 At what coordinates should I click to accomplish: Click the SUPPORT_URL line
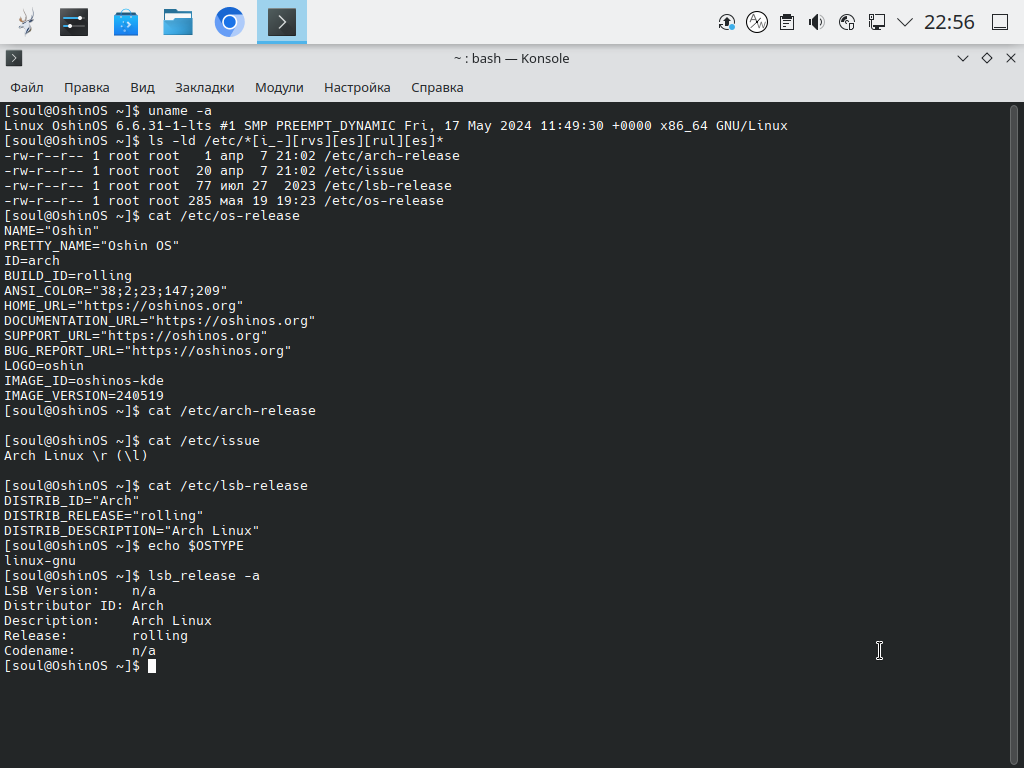[x=136, y=336]
